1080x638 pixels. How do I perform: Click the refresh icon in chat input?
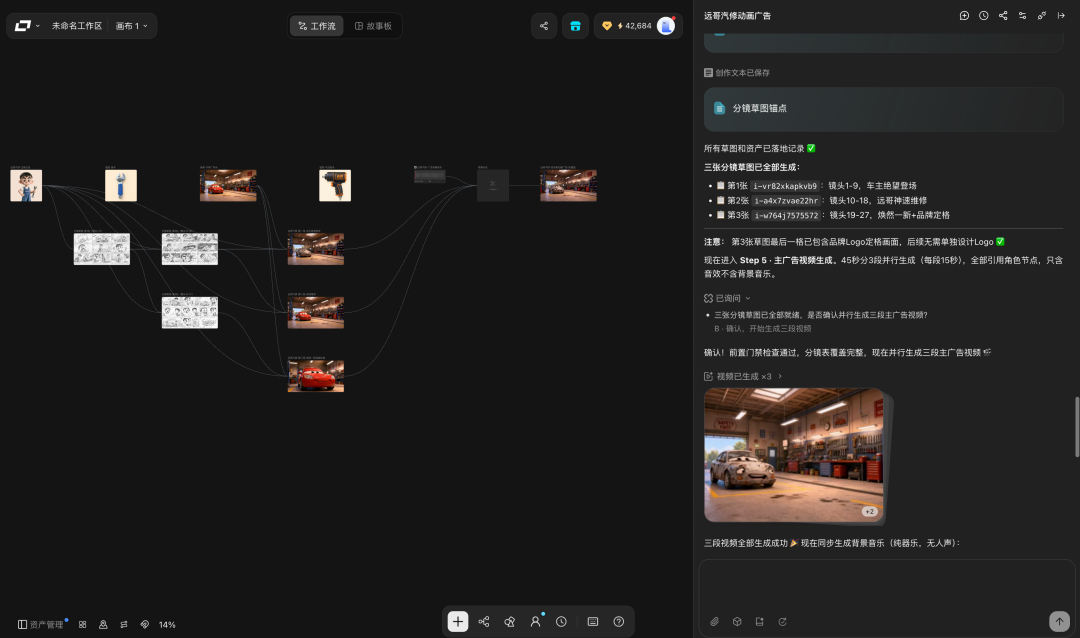coord(782,621)
